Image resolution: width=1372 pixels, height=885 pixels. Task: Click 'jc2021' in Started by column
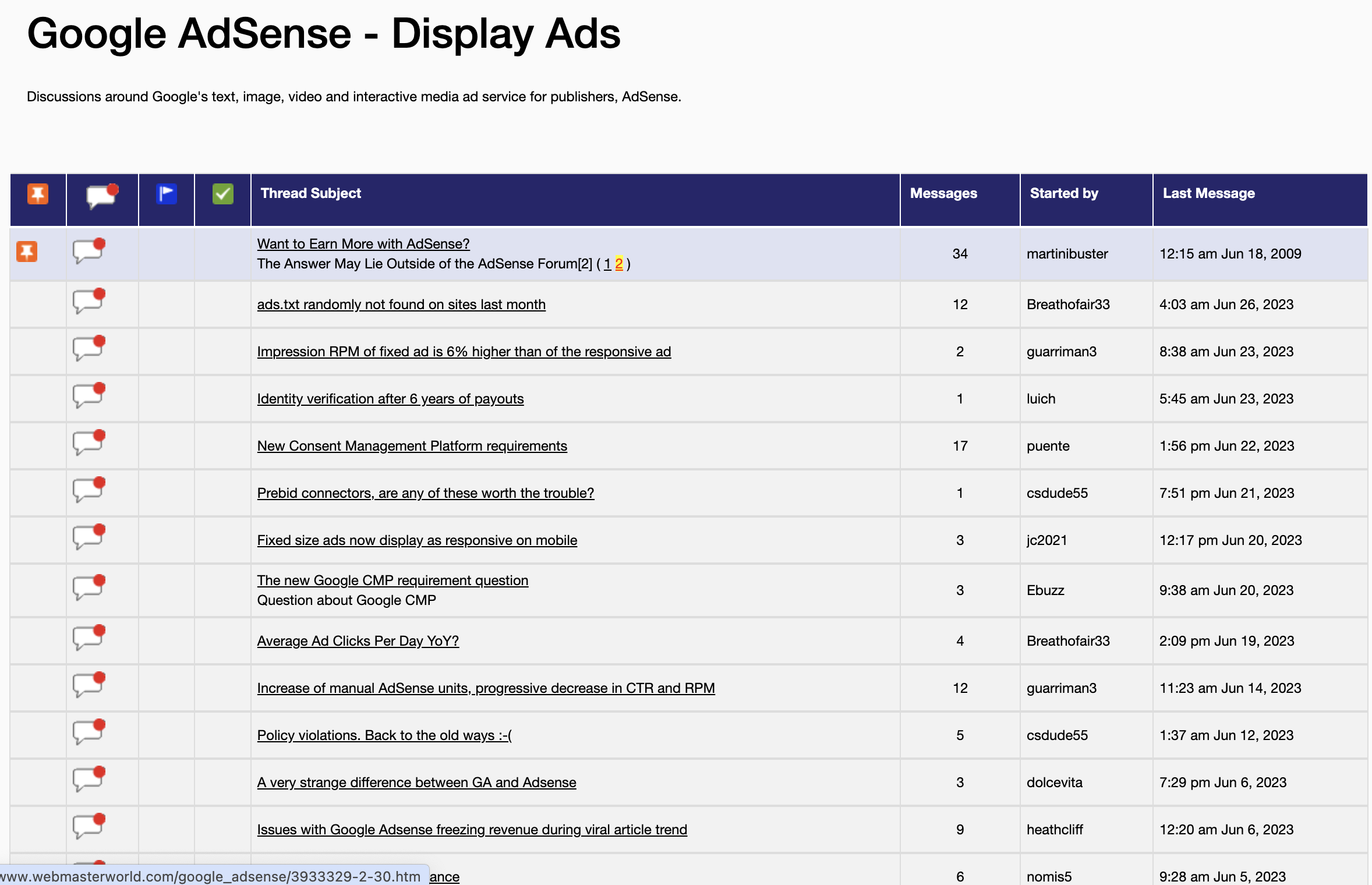(x=1046, y=540)
